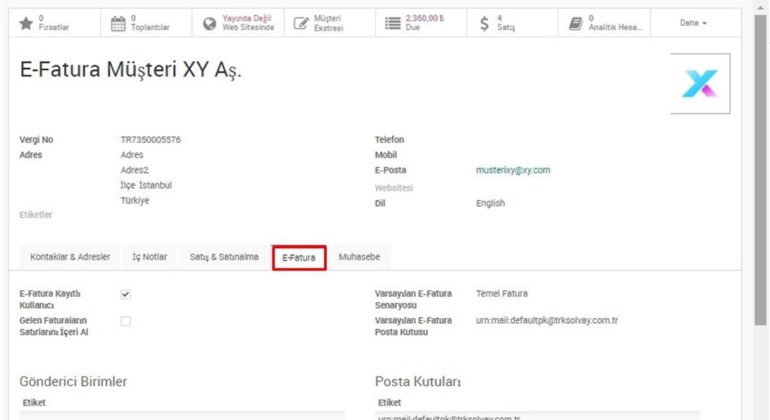Click urn:mail:defaultpk@trksolvay.com.tr mailbox value
This screenshot has height=420, width=770.
pos(547,320)
